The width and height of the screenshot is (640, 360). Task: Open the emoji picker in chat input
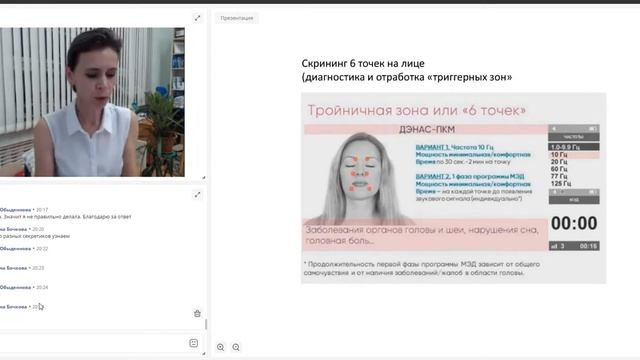pyautogui.click(x=193, y=343)
